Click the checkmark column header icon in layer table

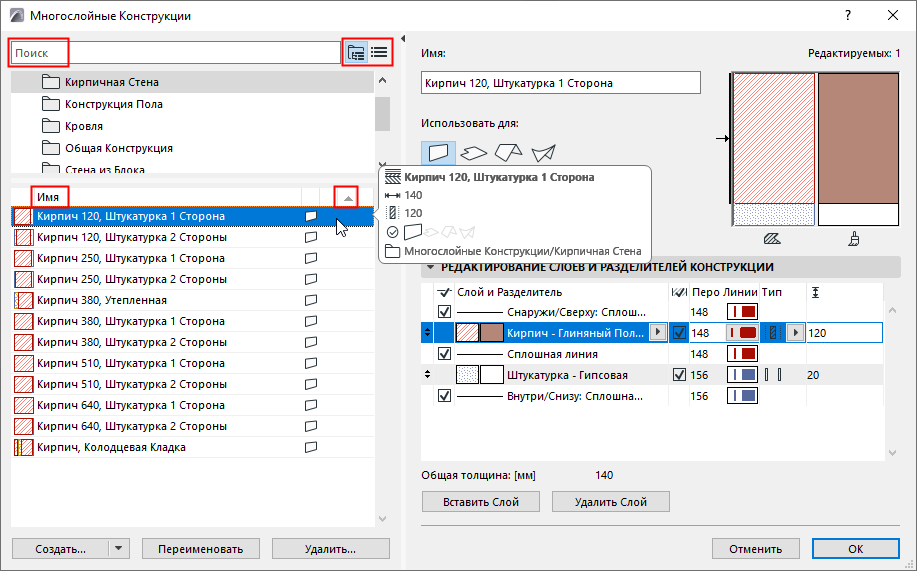pos(444,292)
